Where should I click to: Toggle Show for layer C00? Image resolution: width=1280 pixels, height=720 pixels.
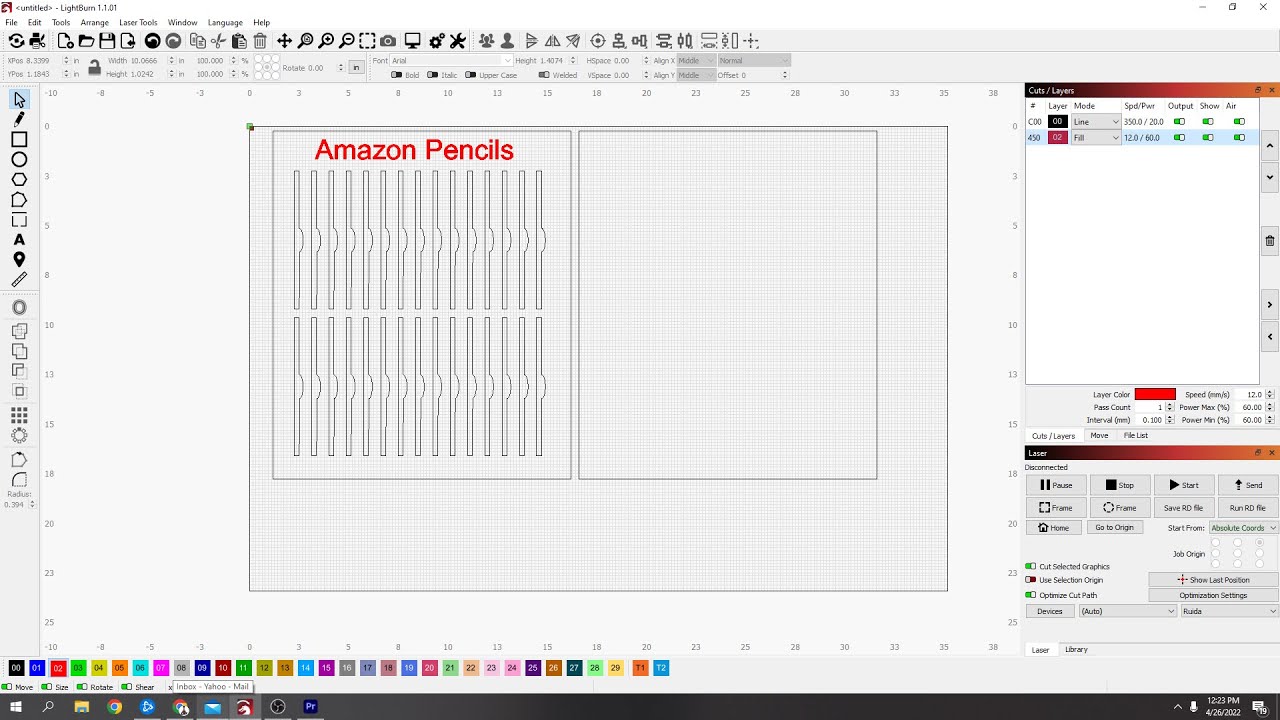1208,122
